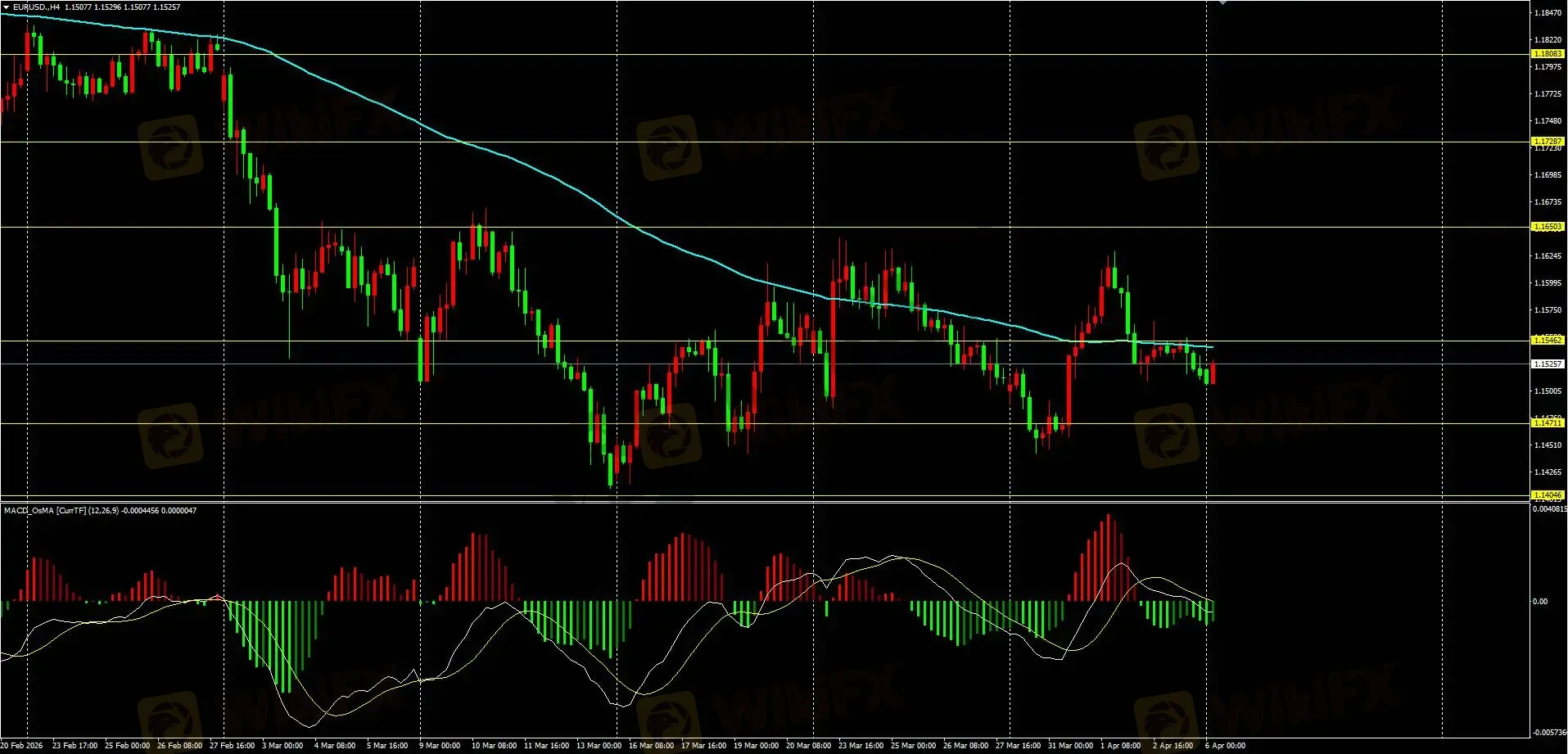Click the OHLC values 1.15077 1.15296 1.15077 1.15257
1568x754 pixels.
click(123, 7)
